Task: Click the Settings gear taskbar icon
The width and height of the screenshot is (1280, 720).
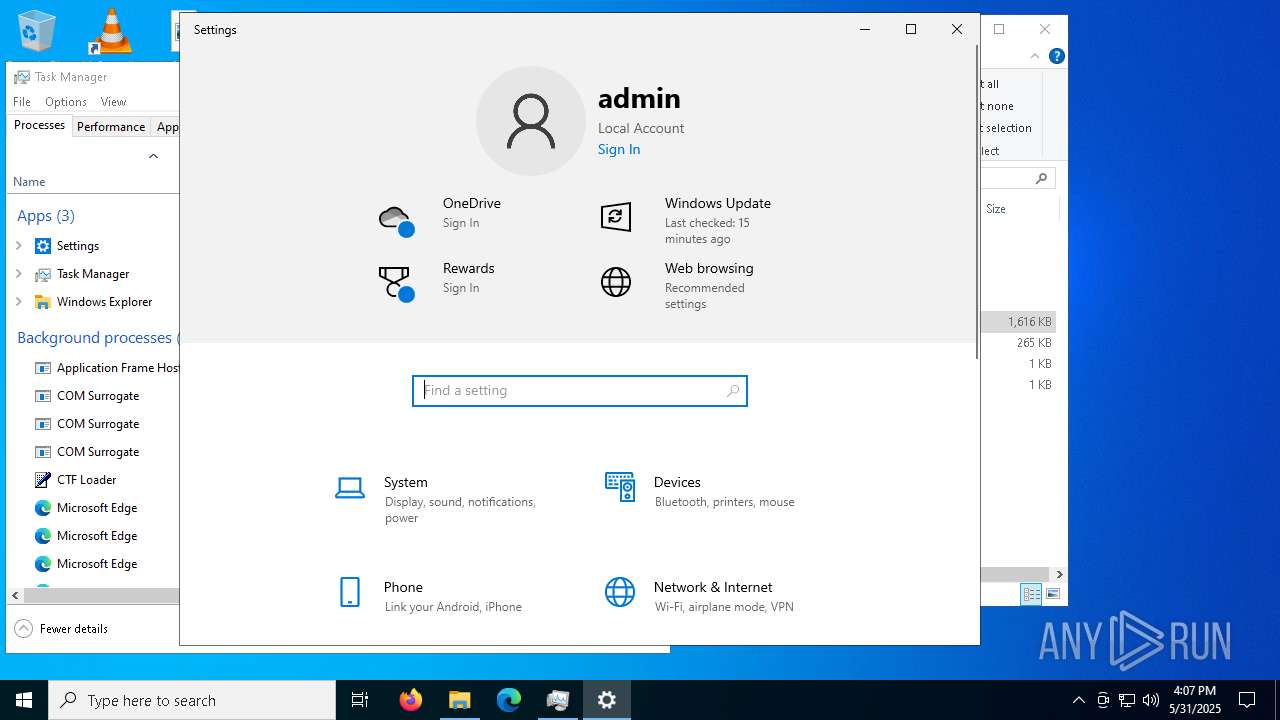Action: click(607, 700)
